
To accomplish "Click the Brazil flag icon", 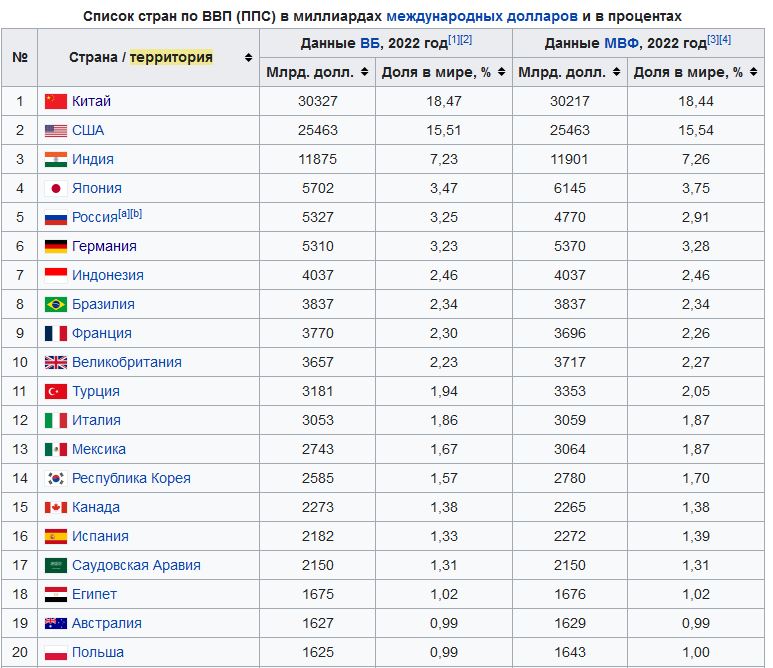I will 55,304.
